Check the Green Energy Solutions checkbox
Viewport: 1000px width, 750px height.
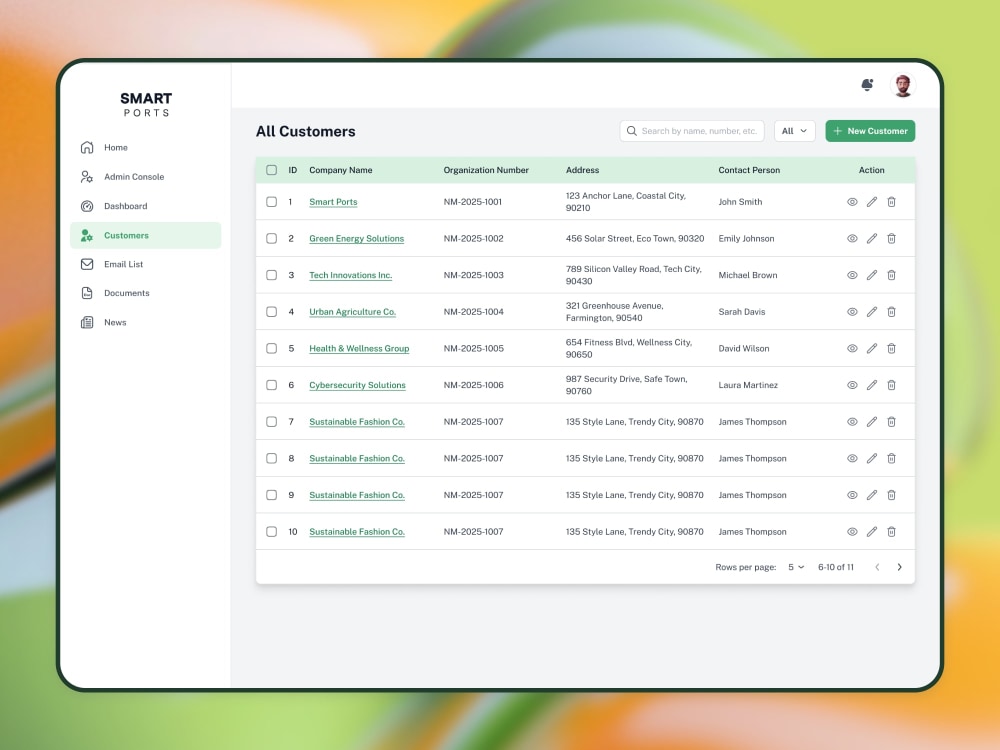click(x=272, y=239)
